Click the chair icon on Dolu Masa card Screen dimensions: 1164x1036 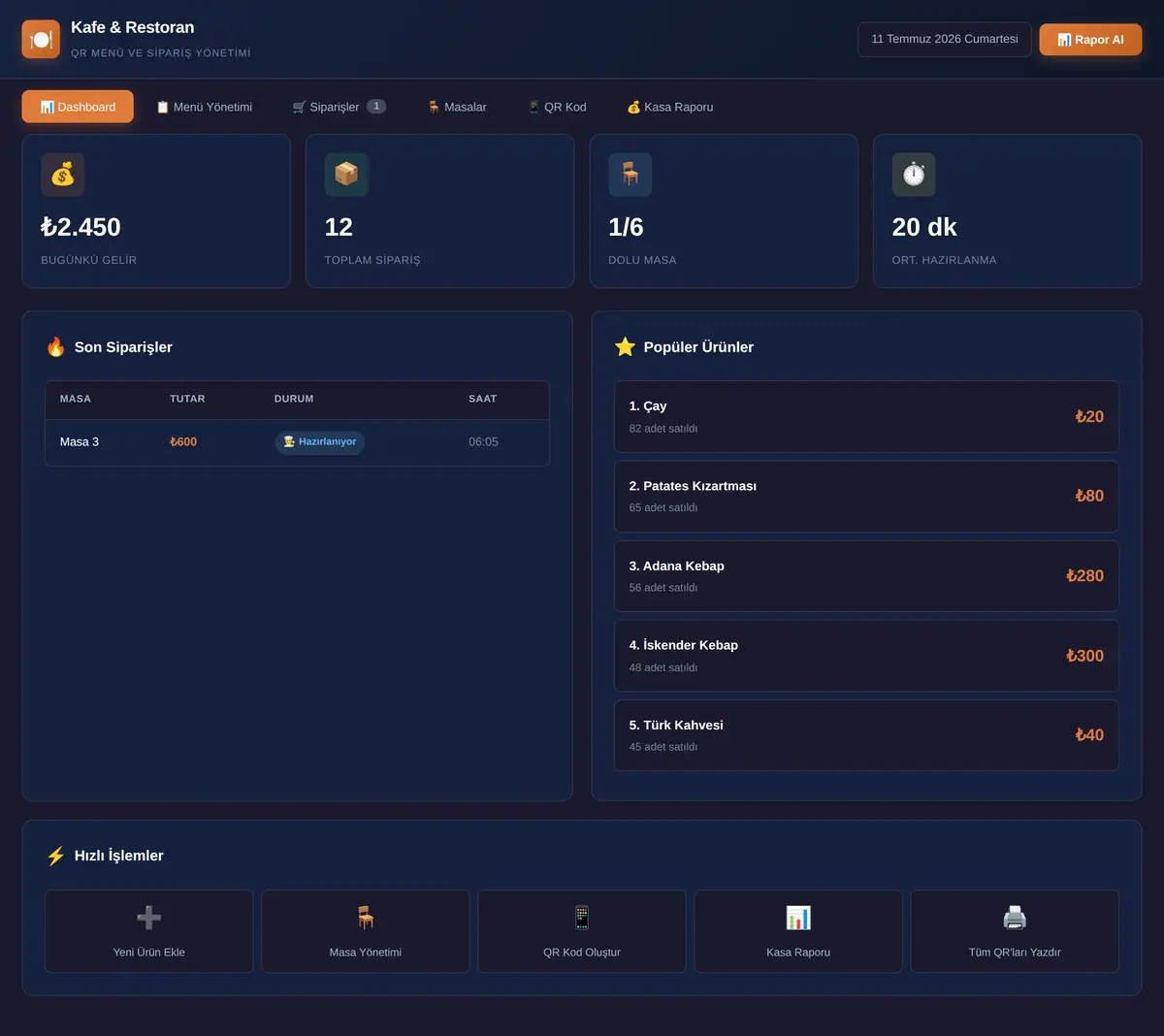(x=630, y=175)
